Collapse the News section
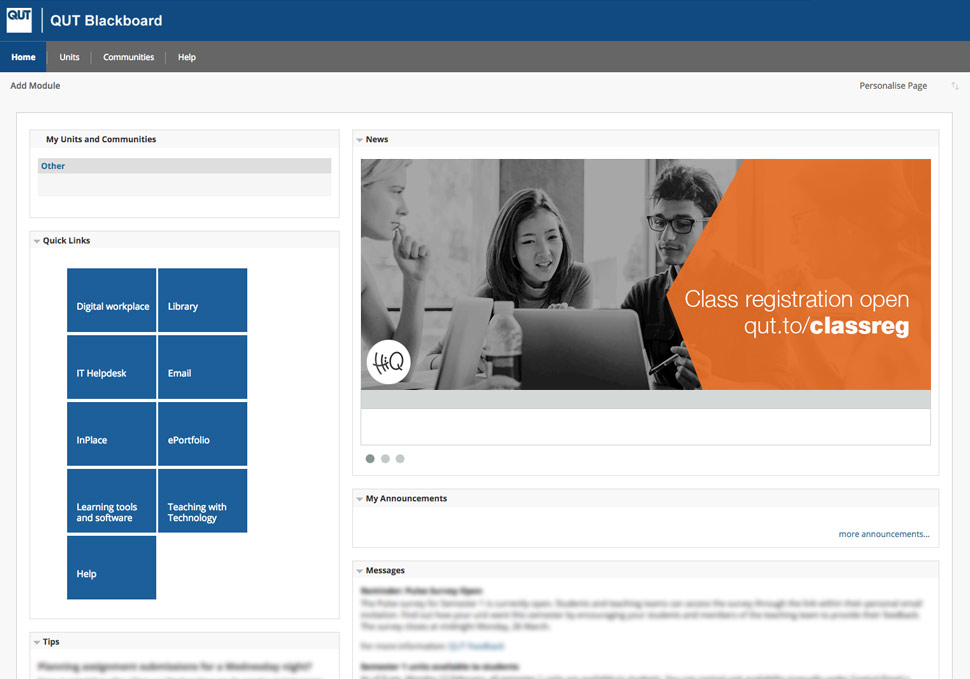This screenshot has height=679, width=970. 359,139
